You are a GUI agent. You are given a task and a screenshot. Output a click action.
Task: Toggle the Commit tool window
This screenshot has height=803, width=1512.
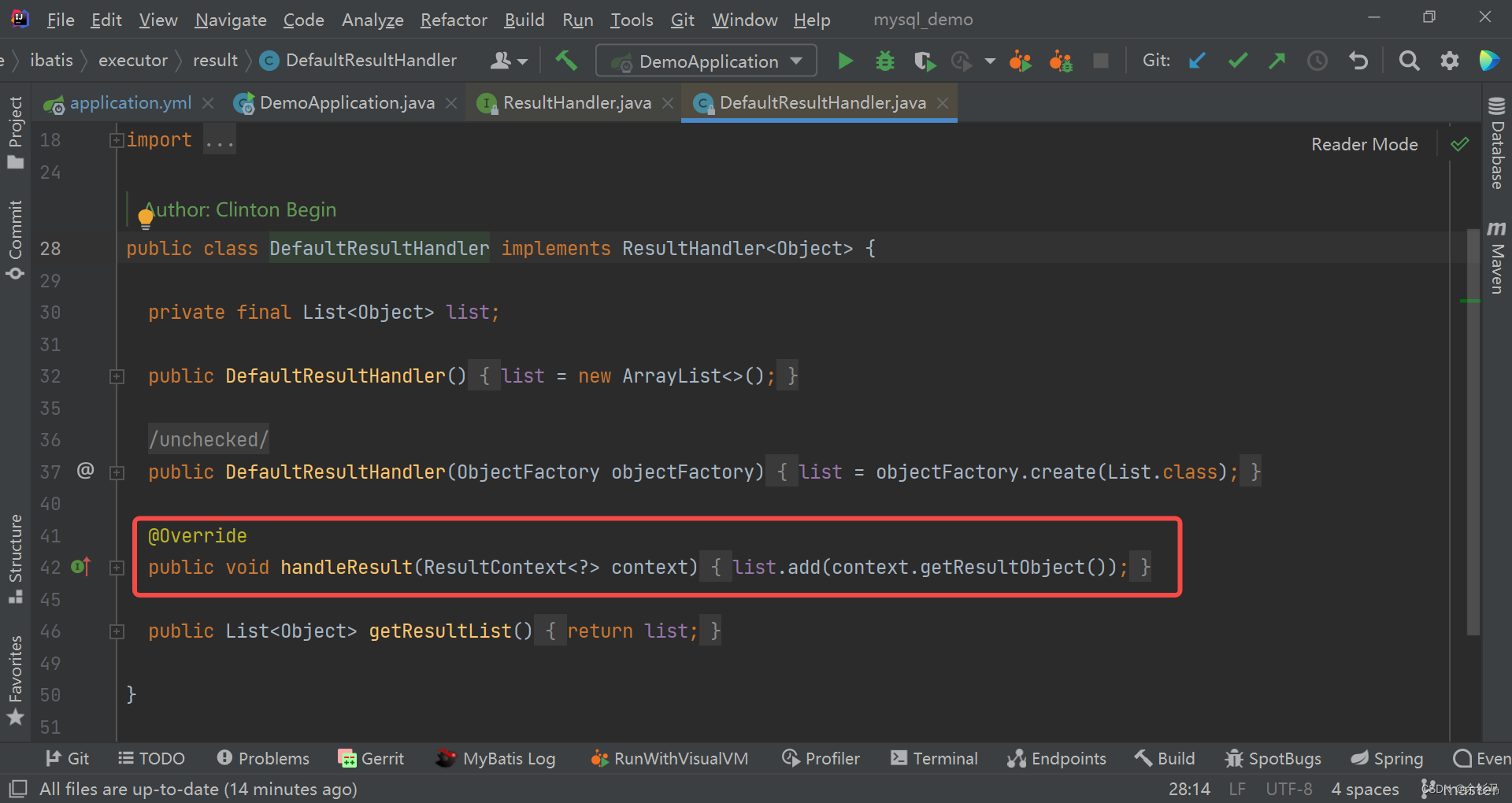point(15,236)
